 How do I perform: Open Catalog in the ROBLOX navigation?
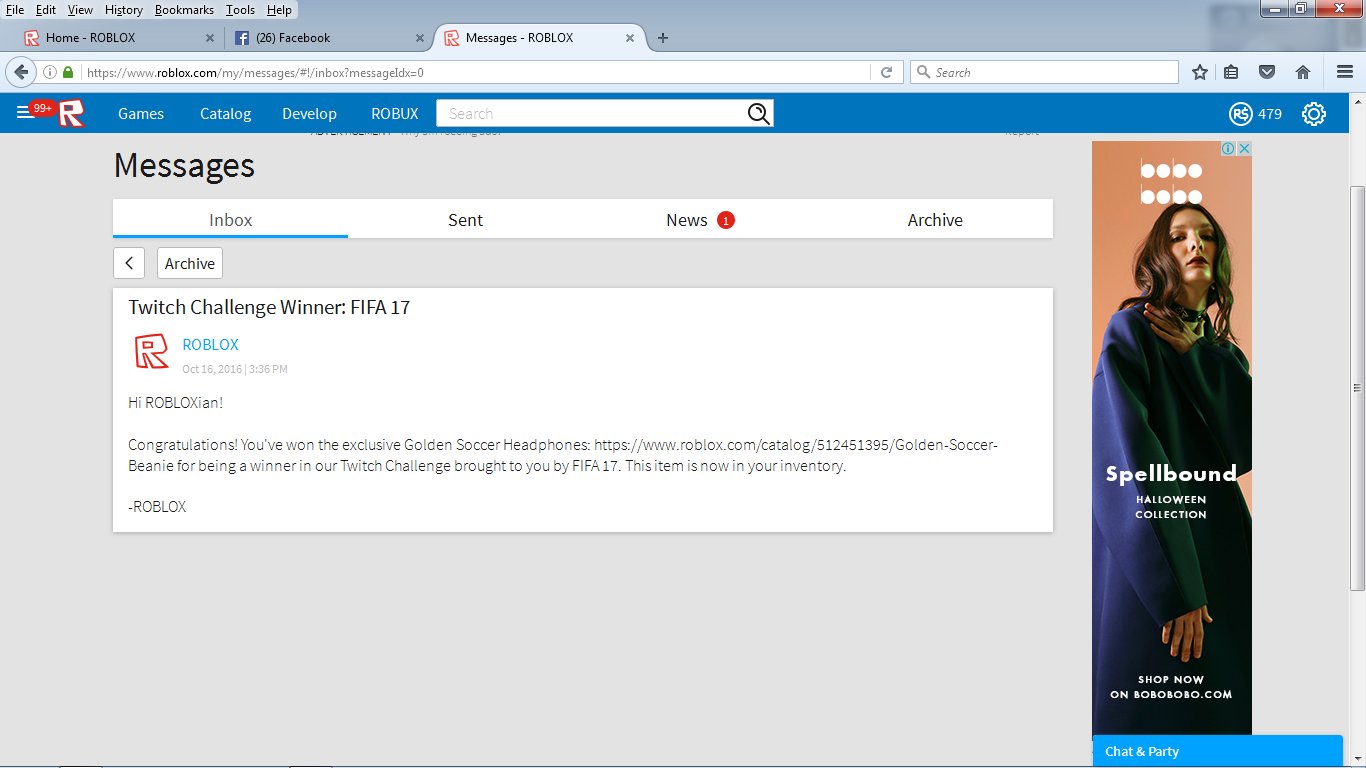[225, 114]
